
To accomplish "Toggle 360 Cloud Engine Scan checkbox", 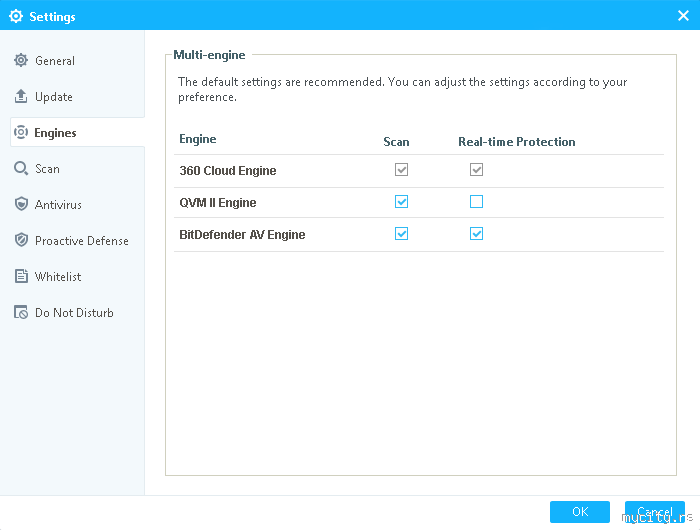I will point(401,170).
